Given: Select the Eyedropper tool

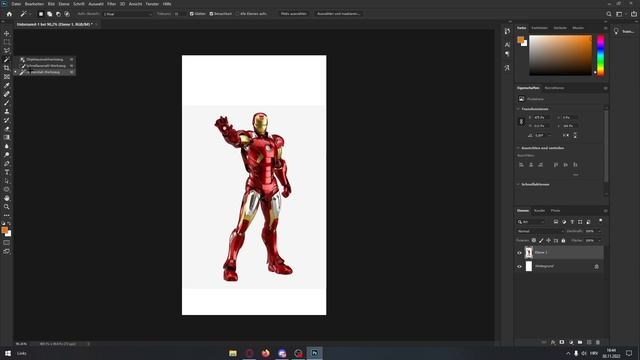Looking at the screenshot, I should (x=7, y=85).
